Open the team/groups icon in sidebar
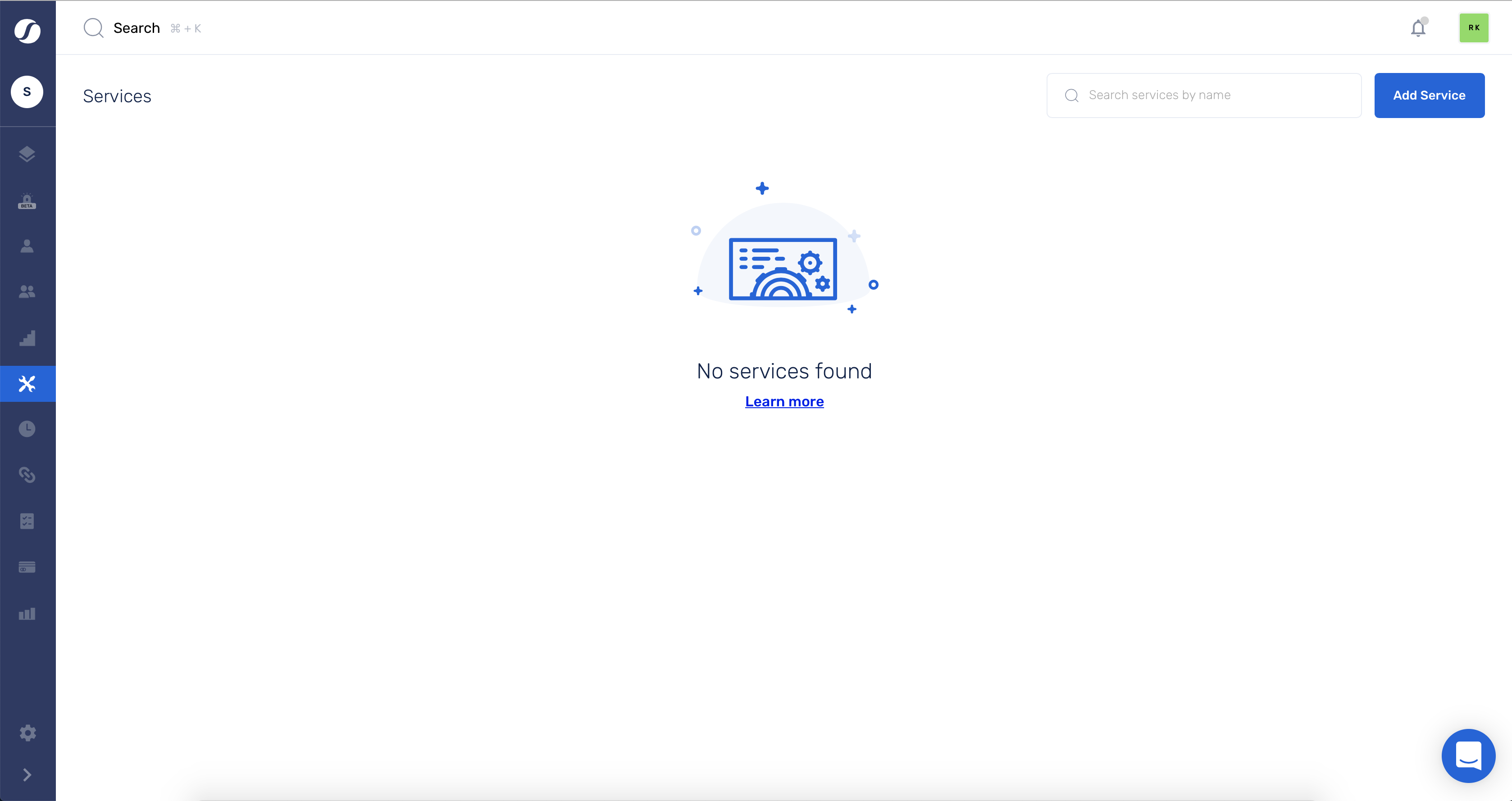The width and height of the screenshot is (1512, 801). coord(28,291)
